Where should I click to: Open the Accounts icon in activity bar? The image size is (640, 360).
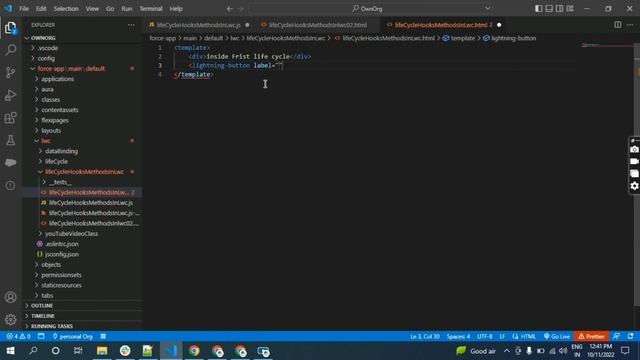pos(11,297)
